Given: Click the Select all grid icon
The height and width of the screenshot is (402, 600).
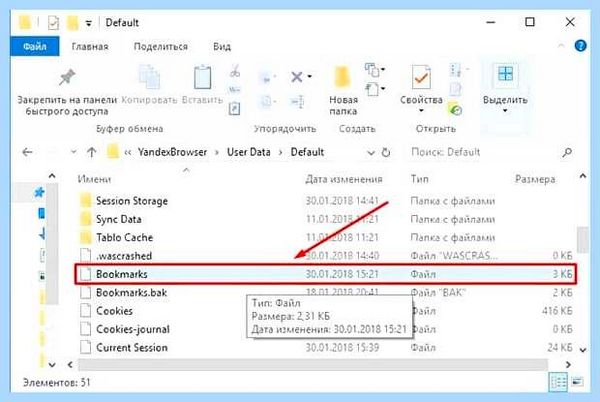Looking at the screenshot, I should coord(505,73).
